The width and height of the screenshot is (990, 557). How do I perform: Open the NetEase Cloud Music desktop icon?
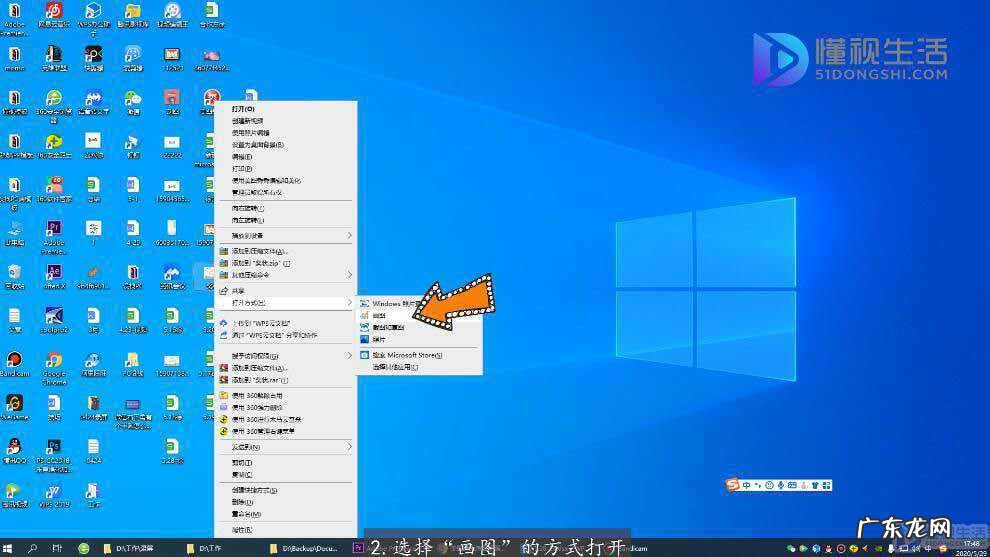coord(54,12)
